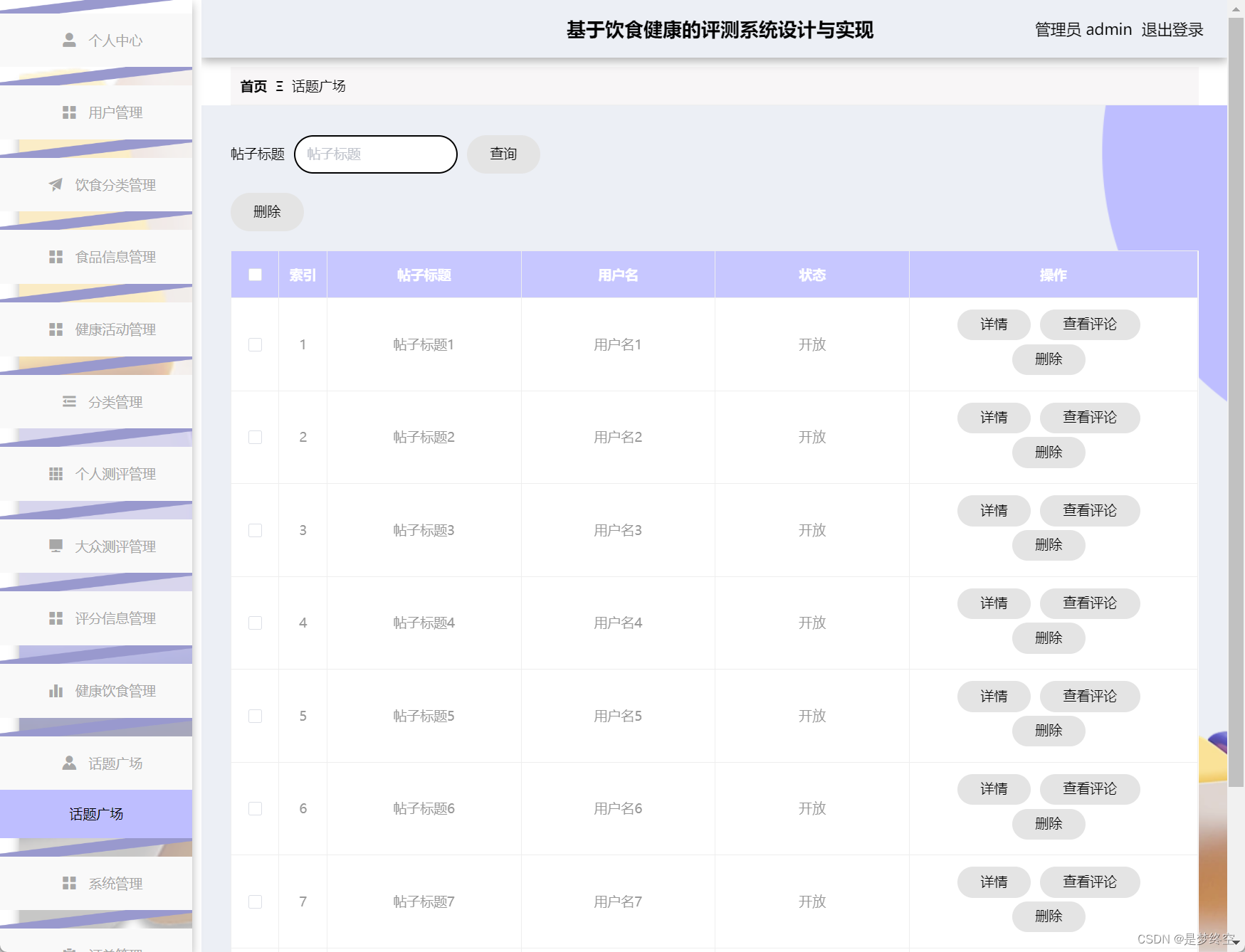1245x952 pixels.
Task: Toggle the select-all checkbox in table header
Action: pyautogui.click(x=255, y=275)
